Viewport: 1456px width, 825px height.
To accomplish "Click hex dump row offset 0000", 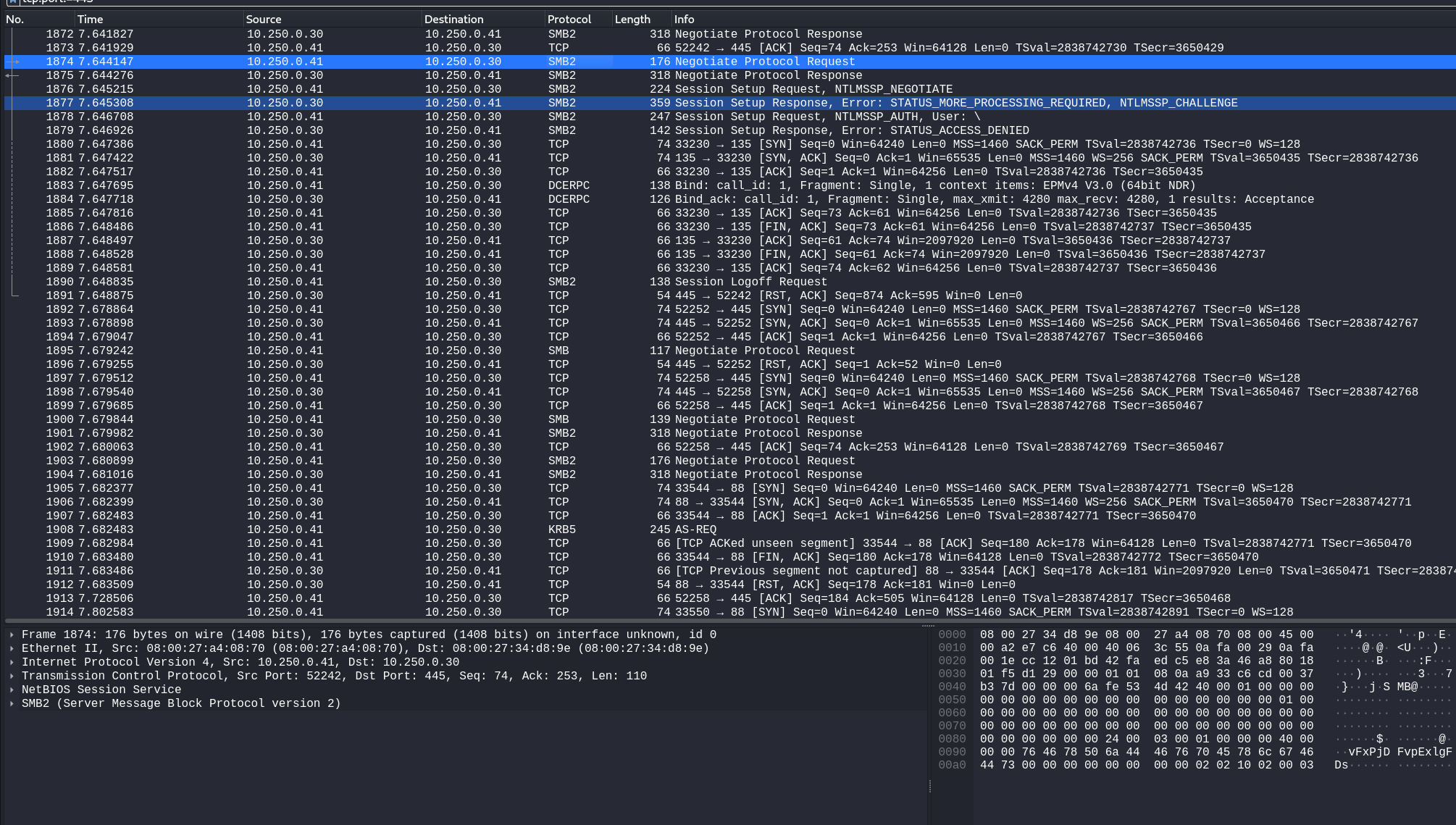I will [952, 635].
